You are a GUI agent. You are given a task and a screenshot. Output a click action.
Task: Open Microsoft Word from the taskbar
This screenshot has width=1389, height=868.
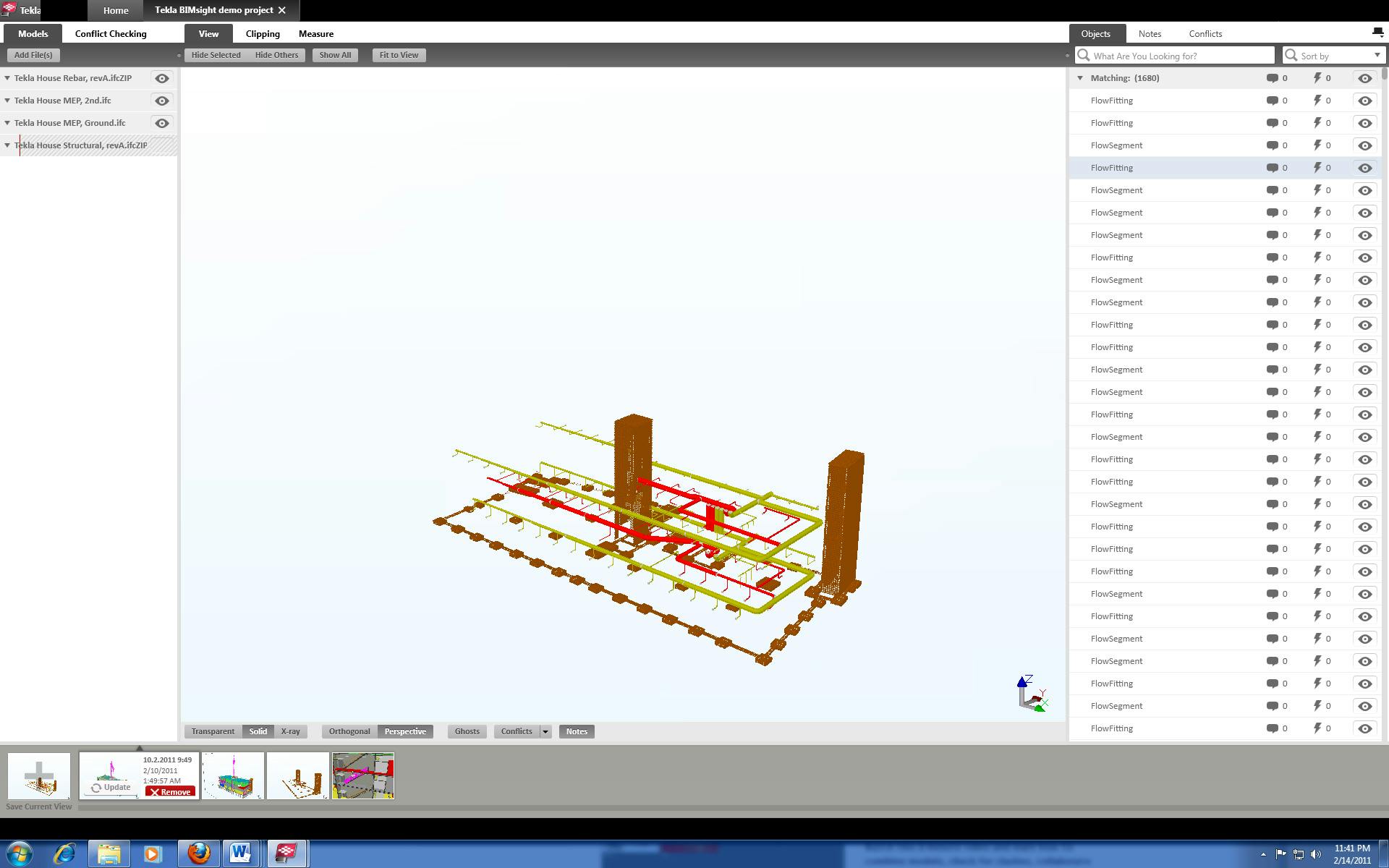click(x=240, y=854)
